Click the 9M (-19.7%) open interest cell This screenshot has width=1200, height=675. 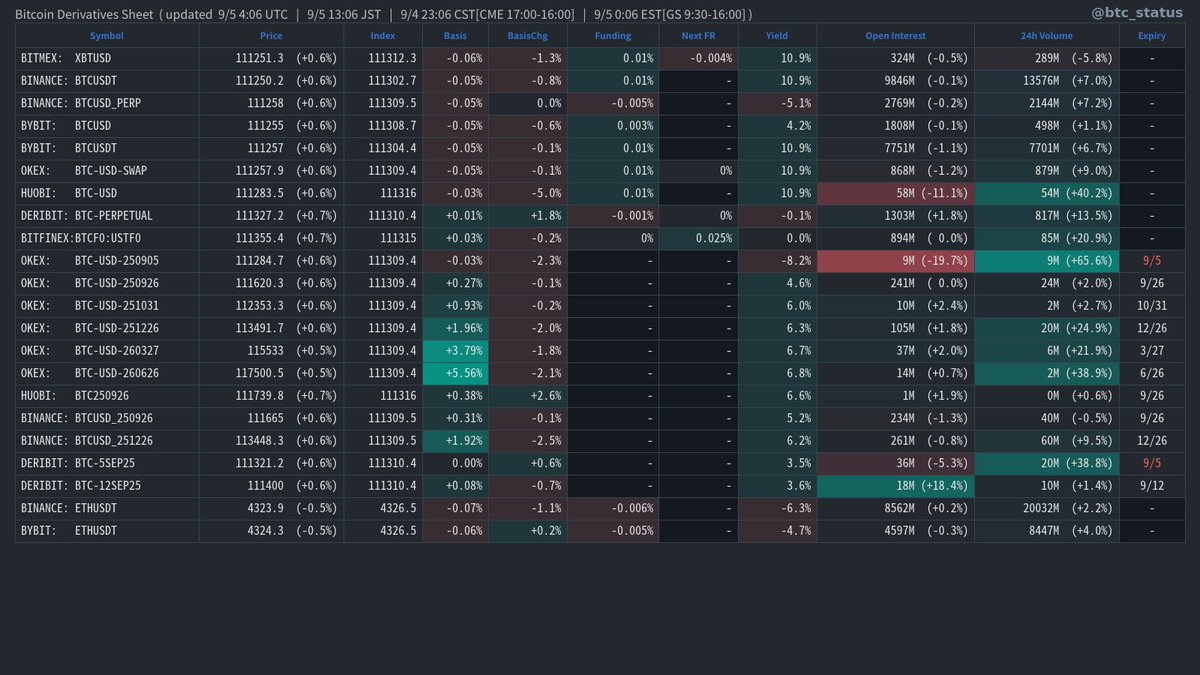[x=896, y=261]
